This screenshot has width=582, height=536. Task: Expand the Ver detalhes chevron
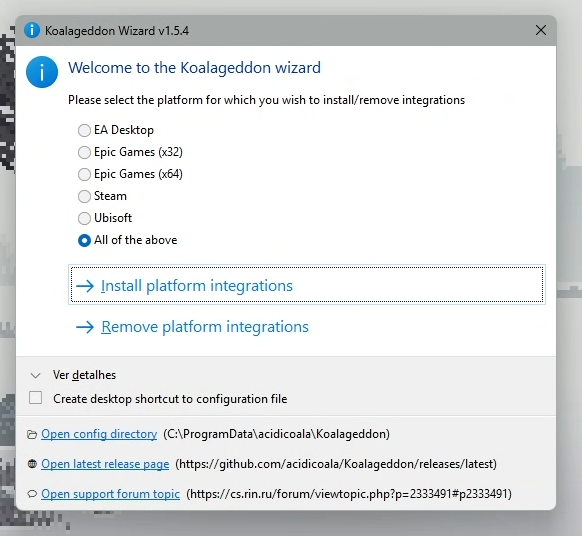(x=36, y=376)
